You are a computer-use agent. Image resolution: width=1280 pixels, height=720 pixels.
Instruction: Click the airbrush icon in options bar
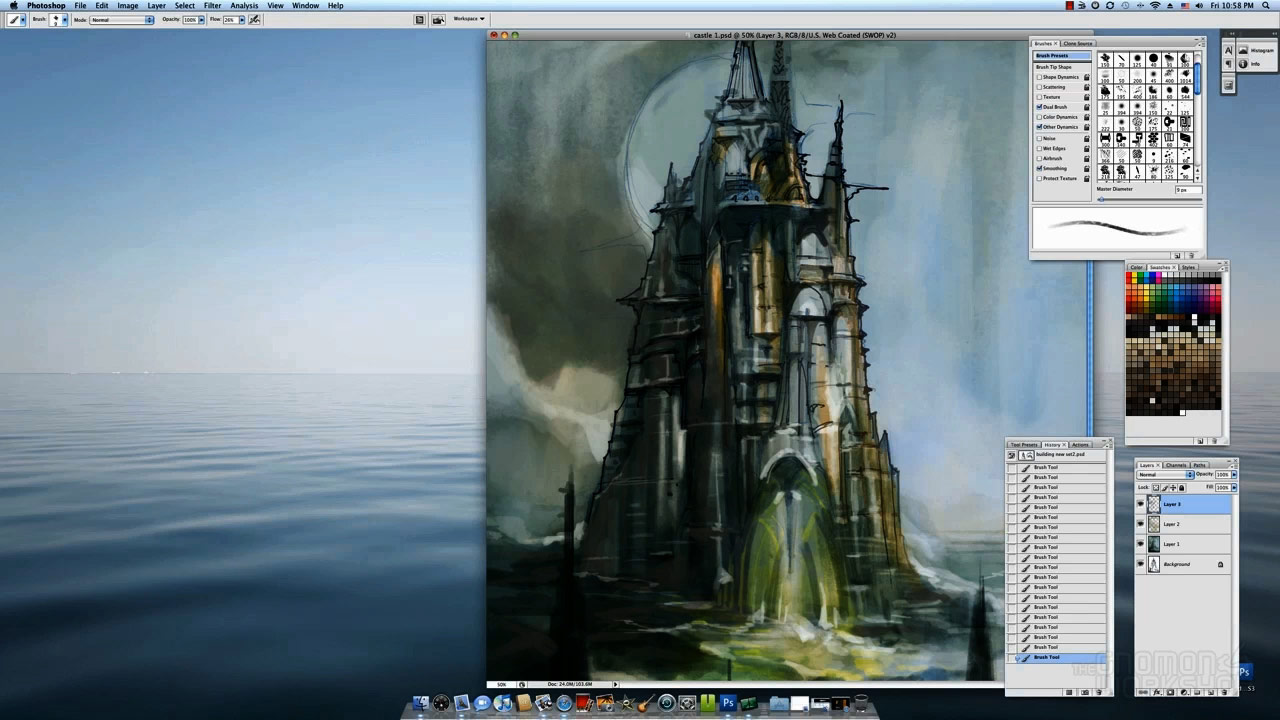[x=255, y=19]
